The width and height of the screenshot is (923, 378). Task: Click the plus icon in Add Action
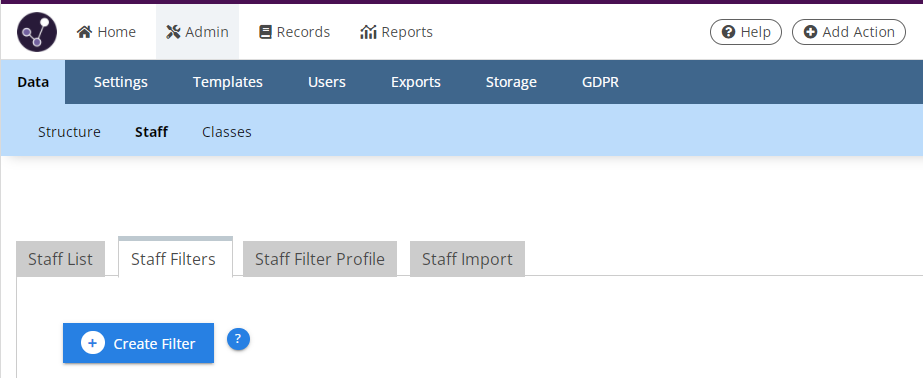(x=811, y=32)
